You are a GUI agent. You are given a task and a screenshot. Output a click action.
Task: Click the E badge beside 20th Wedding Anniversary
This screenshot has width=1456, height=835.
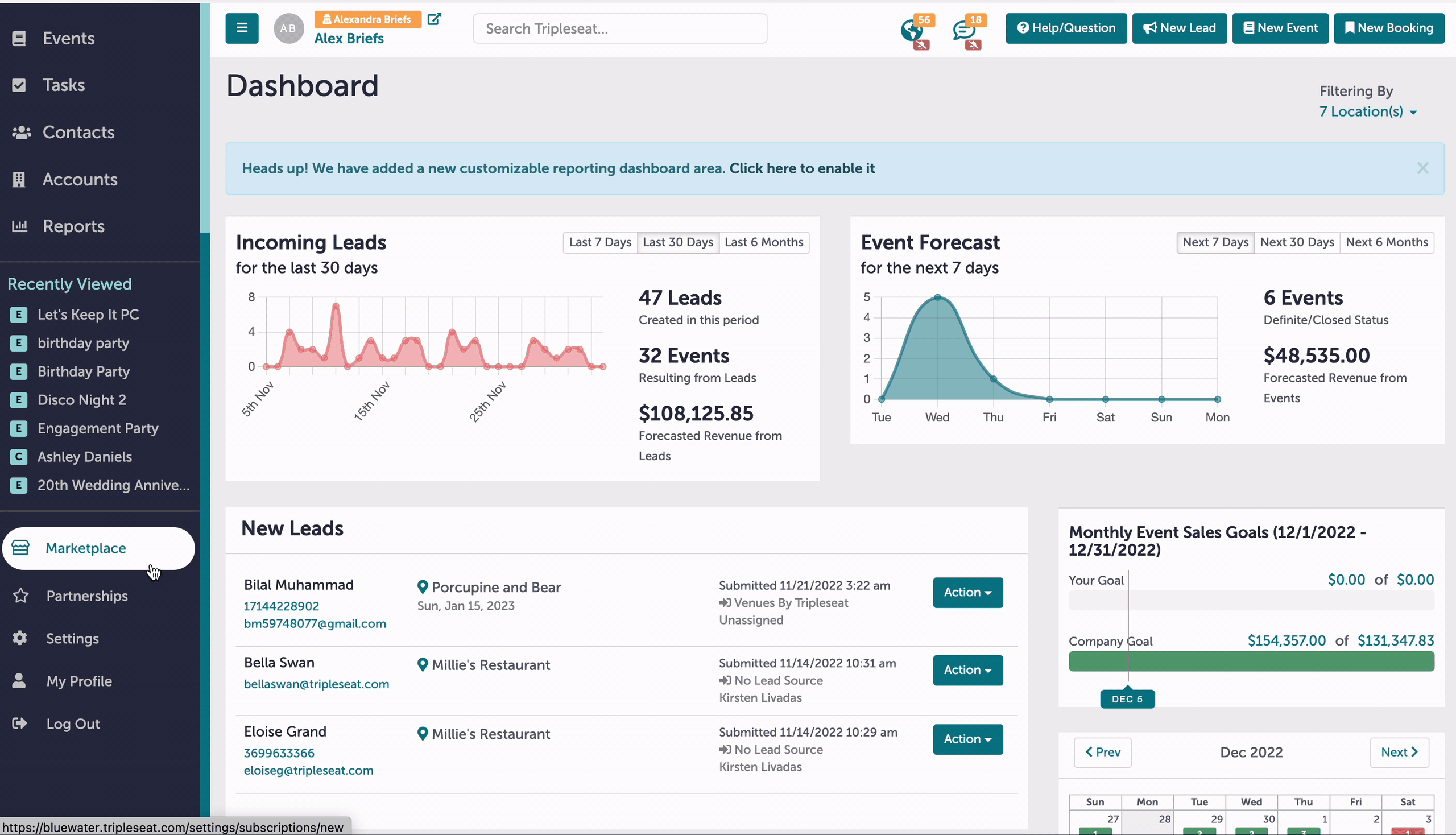pyautogui.click(x=19, y=485)
